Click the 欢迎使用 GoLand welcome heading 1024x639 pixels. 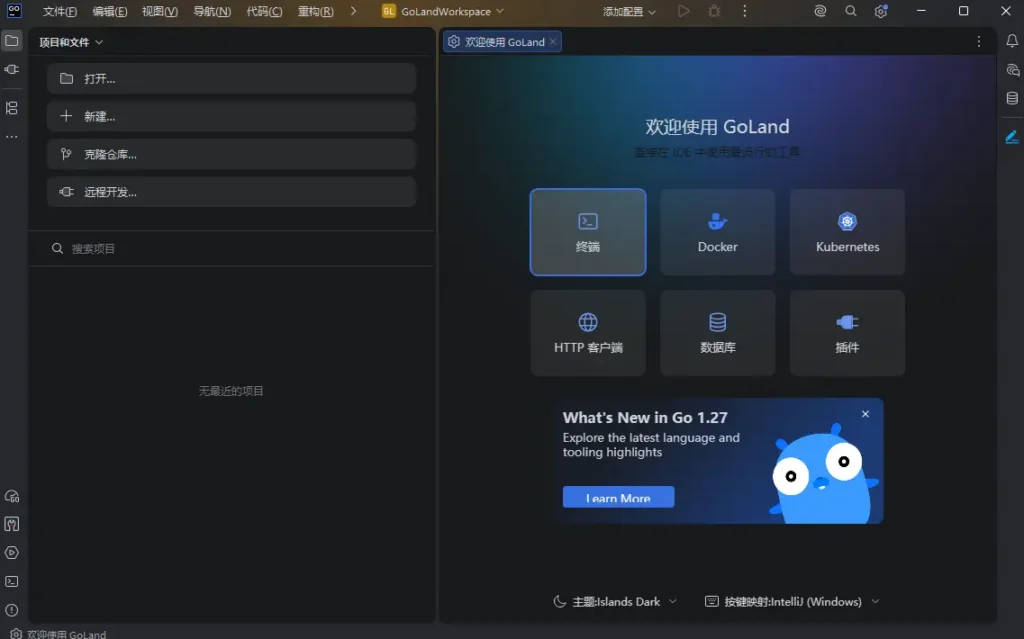pyautogui.click(x=717, y=126)
